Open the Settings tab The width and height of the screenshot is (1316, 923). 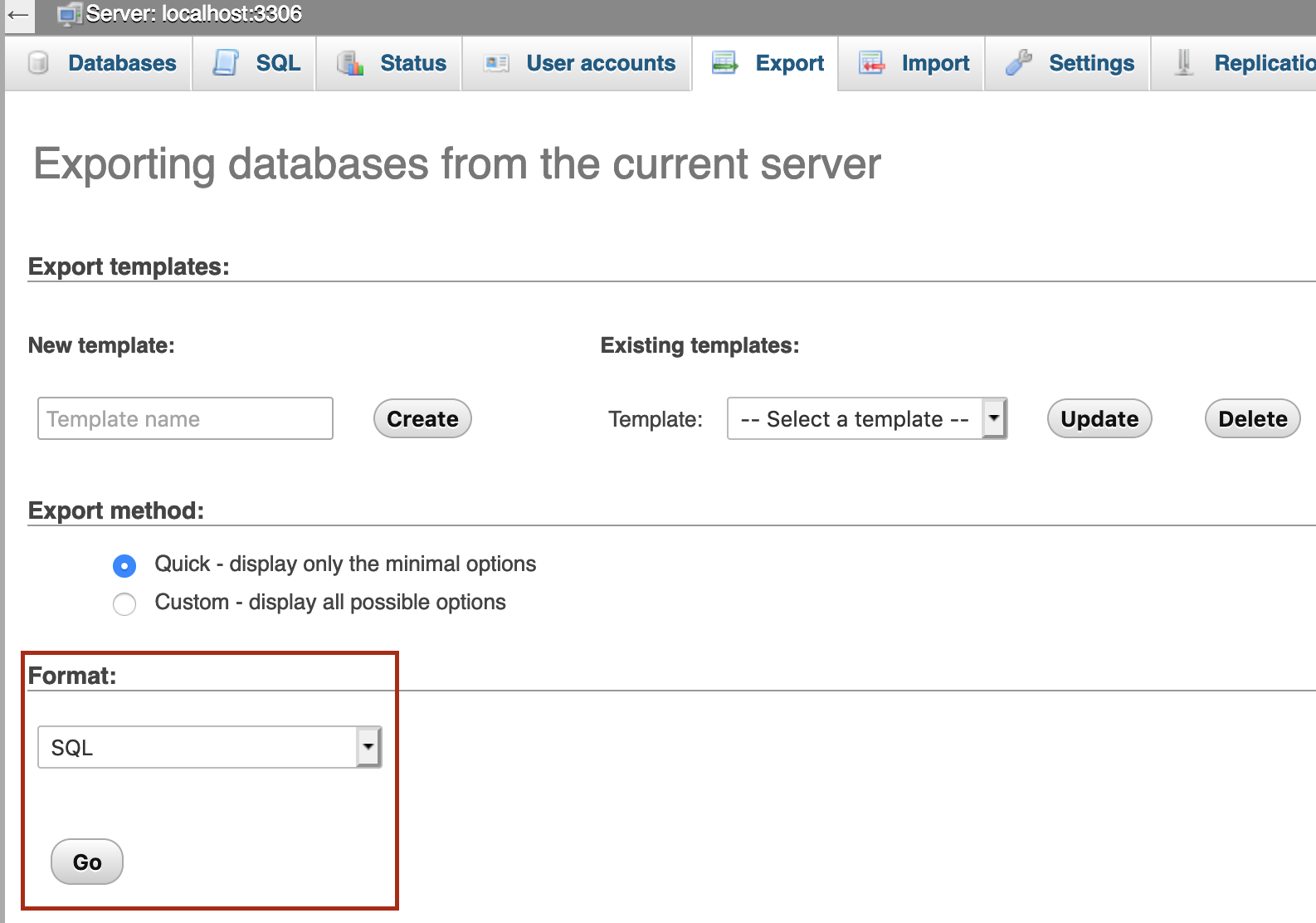1070,63
